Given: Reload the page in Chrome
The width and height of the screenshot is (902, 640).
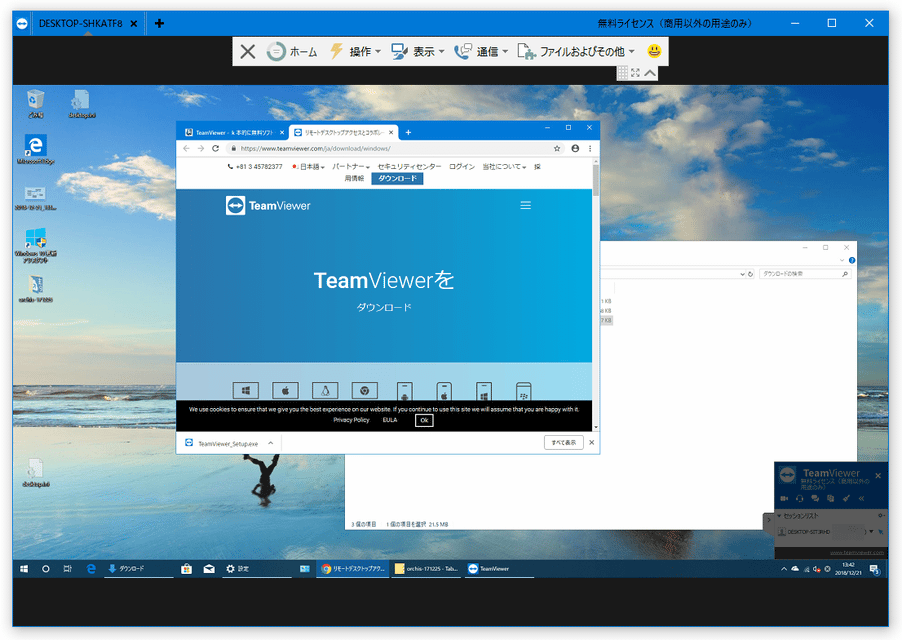Looking at the screenshot, I should 216,148.
